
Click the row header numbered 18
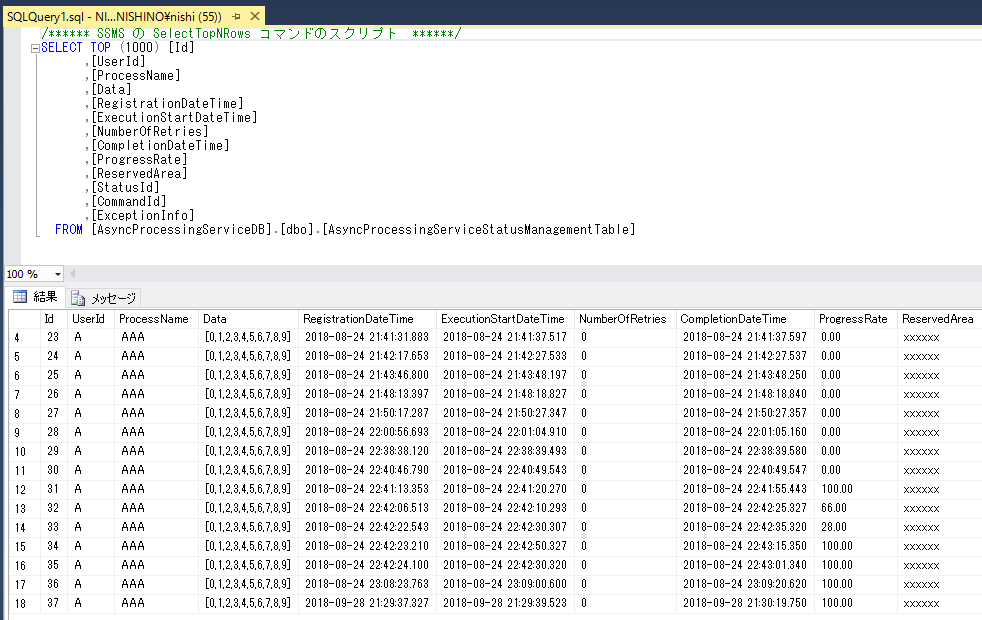point(20,604)
